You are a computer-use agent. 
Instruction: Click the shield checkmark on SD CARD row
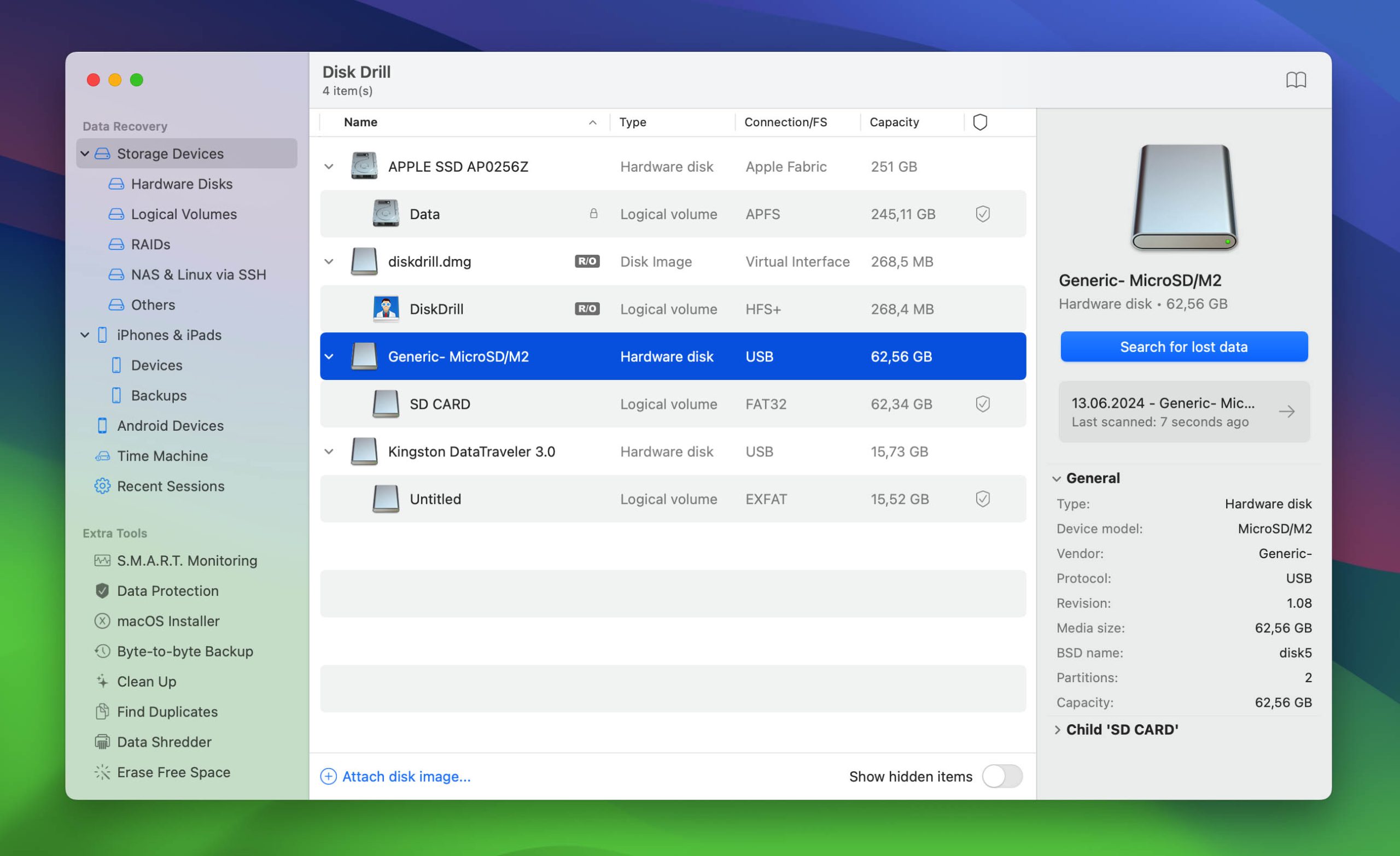point(983,404)
